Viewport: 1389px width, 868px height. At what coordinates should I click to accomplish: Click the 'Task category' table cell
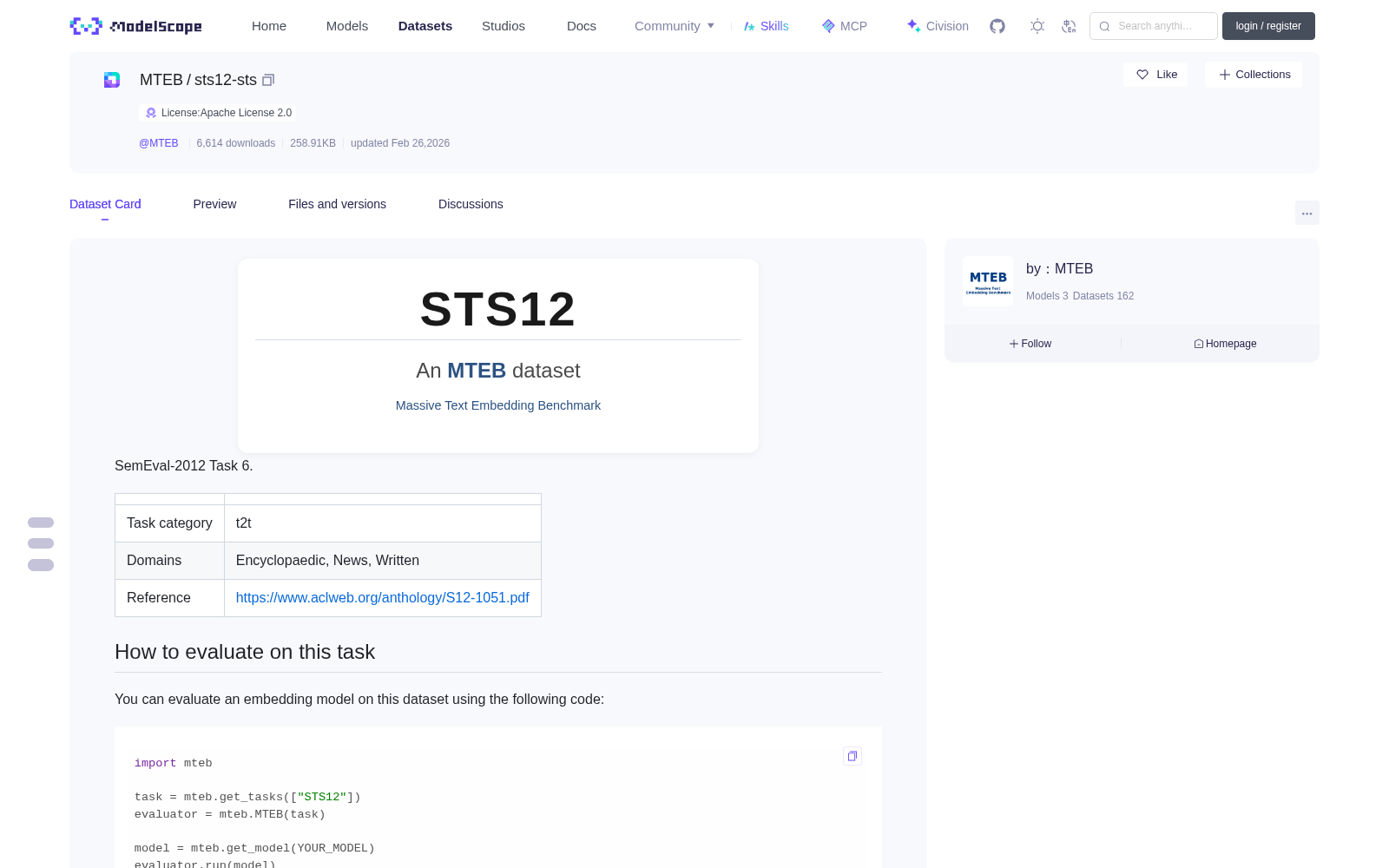coord(169,523)
